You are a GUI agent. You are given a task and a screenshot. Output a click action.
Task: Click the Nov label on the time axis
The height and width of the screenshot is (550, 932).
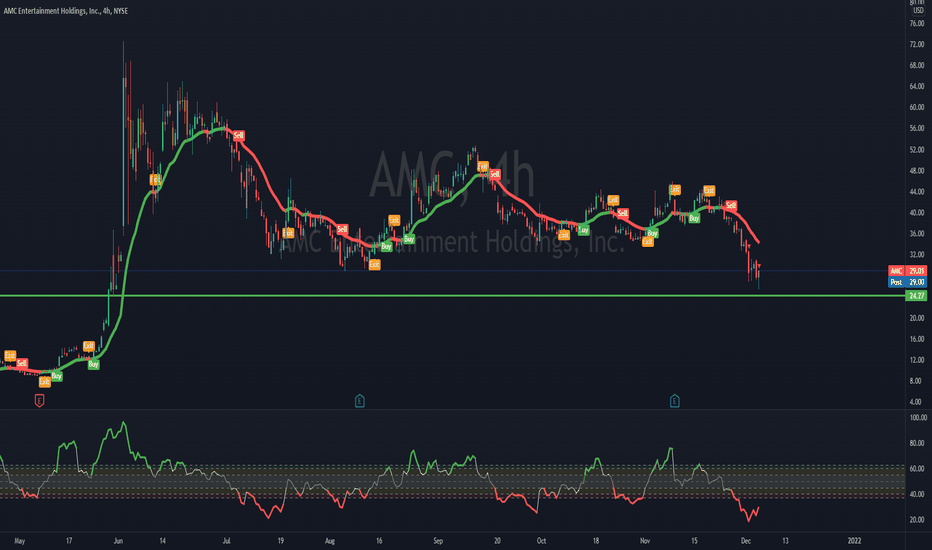(645, 540)
